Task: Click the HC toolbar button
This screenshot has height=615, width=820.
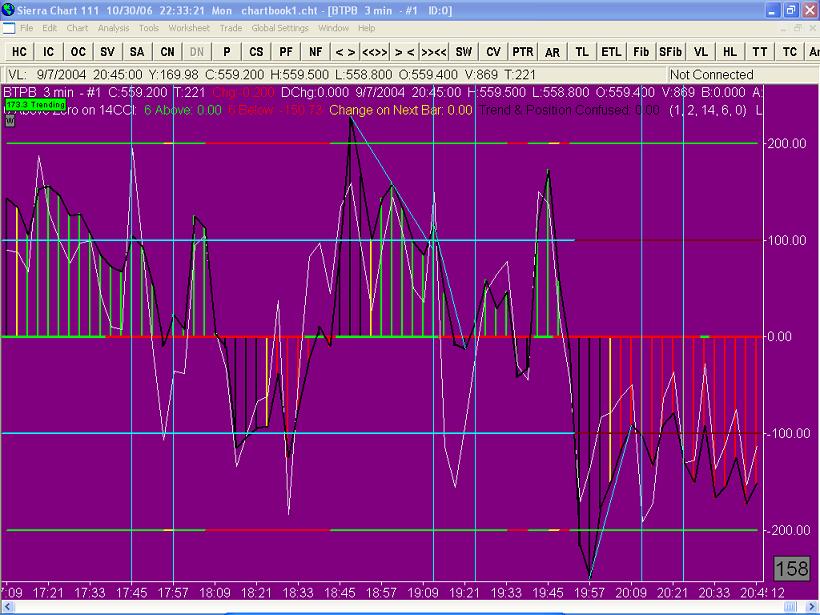Action: pos(19,52)
